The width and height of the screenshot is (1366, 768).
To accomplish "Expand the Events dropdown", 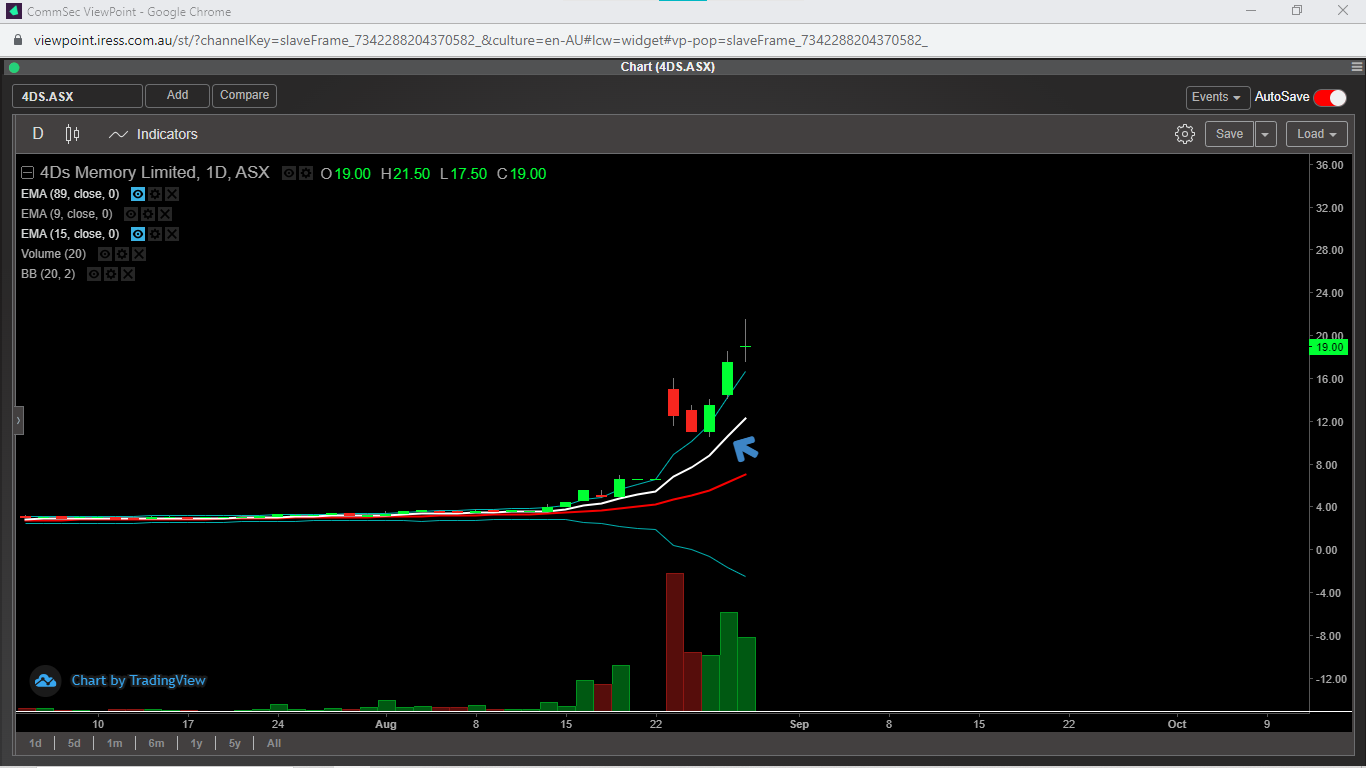I will coord(1218,97).
